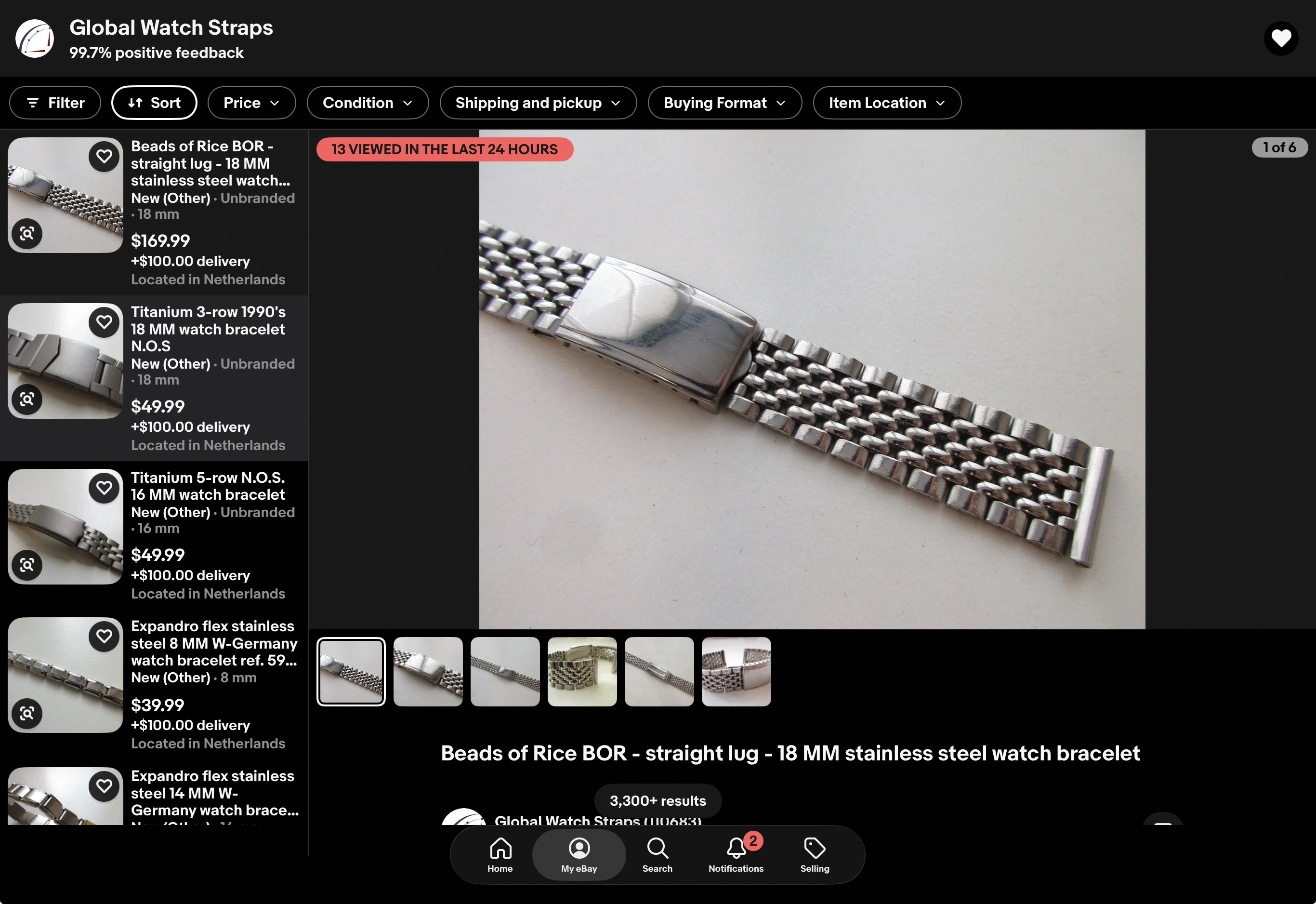The width and height of the screenshot is (1316, 904).
Task: Expand the Condition filter dropdown
Action: coord(368,103)
